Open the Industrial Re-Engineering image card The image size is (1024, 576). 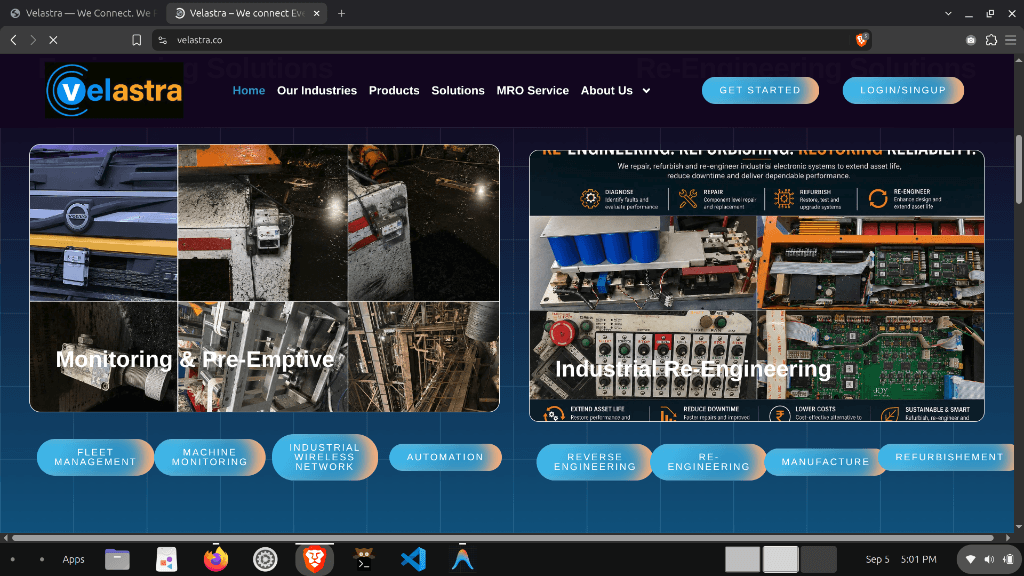[757, 286]
